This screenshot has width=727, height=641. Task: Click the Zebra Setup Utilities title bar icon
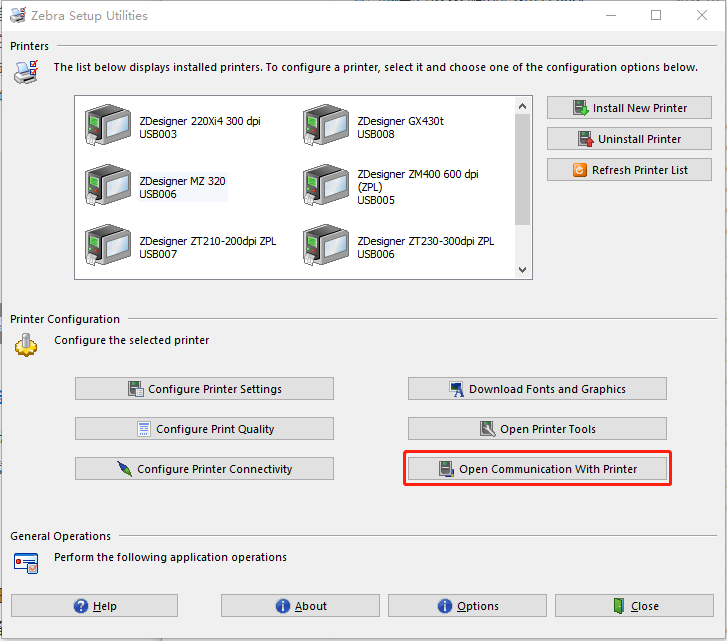pyautogui.click(x=18, y=15)
